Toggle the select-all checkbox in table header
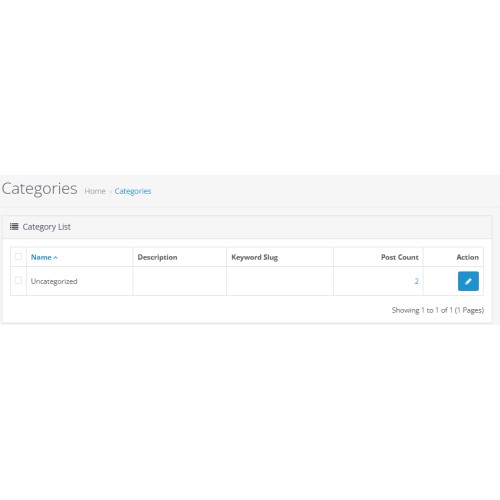500x500 pixels. [x=18, y=256]
